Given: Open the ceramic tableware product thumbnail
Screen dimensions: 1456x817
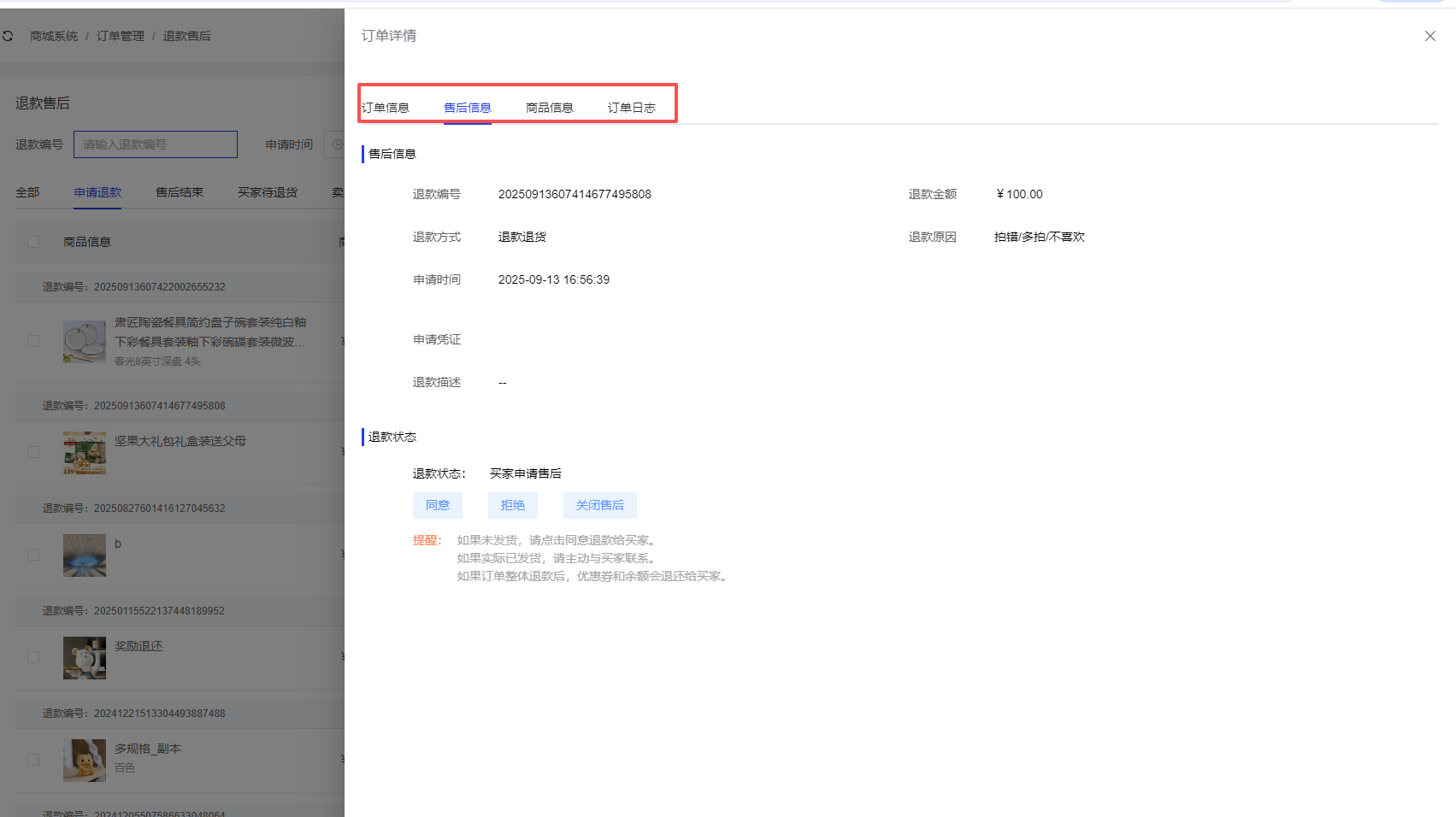Looking at the screenshot, I should [84, 341].
